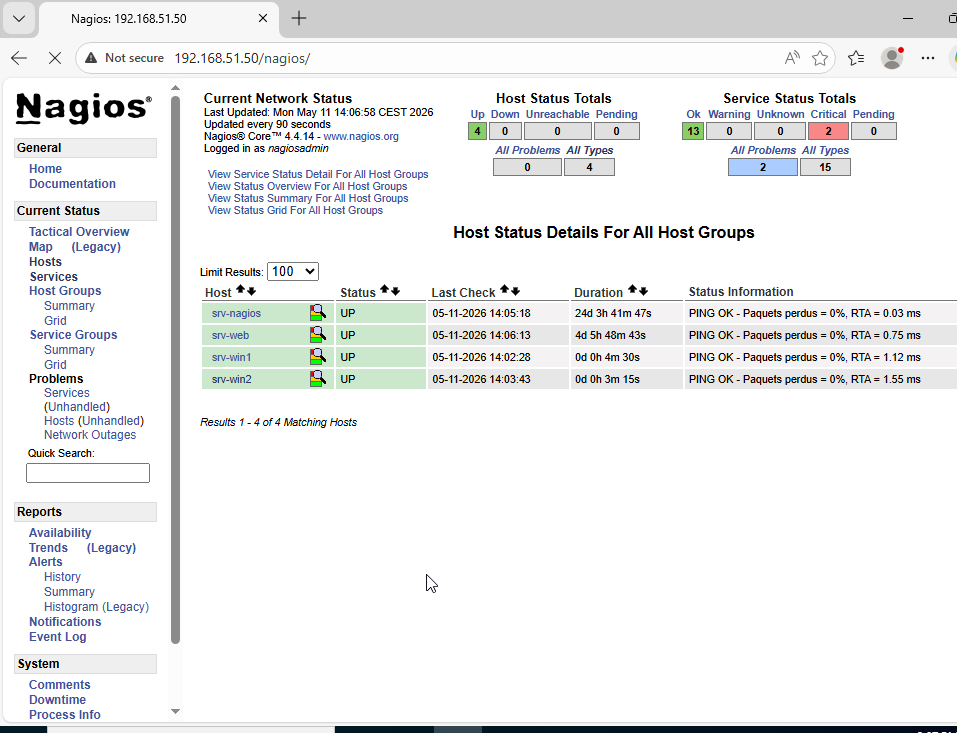Viewport: 957px width, 733px height.
Task: Sort Last Check column descending arrow
Action: (515, 291)
